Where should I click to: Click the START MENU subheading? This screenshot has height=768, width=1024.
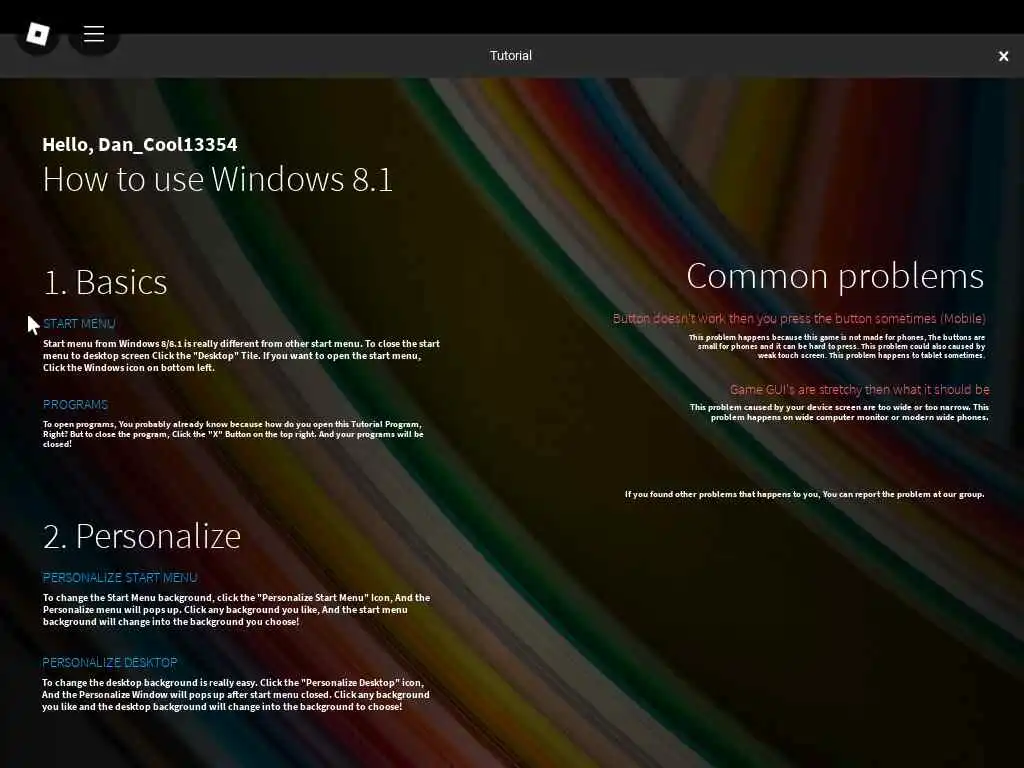[79, 323]
